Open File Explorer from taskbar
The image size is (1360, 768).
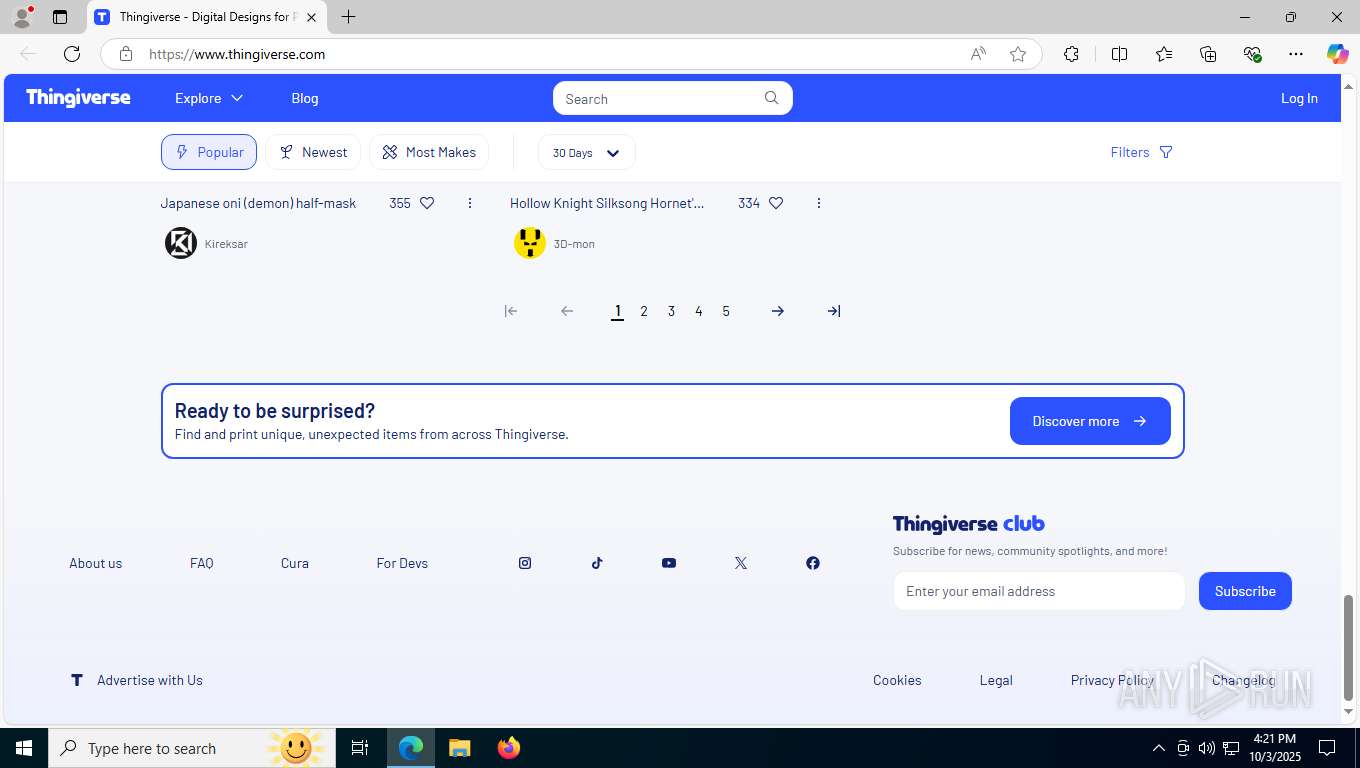(459, 748)
